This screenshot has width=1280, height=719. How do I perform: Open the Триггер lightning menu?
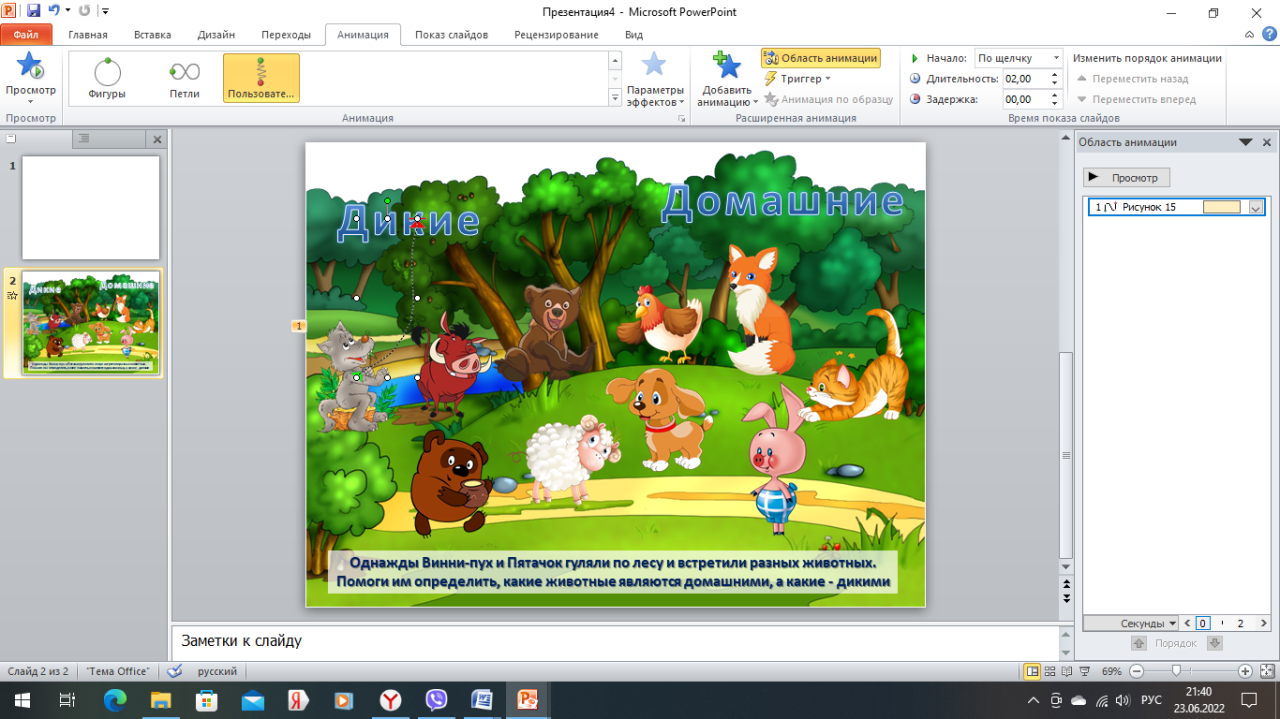click(797, 78)
